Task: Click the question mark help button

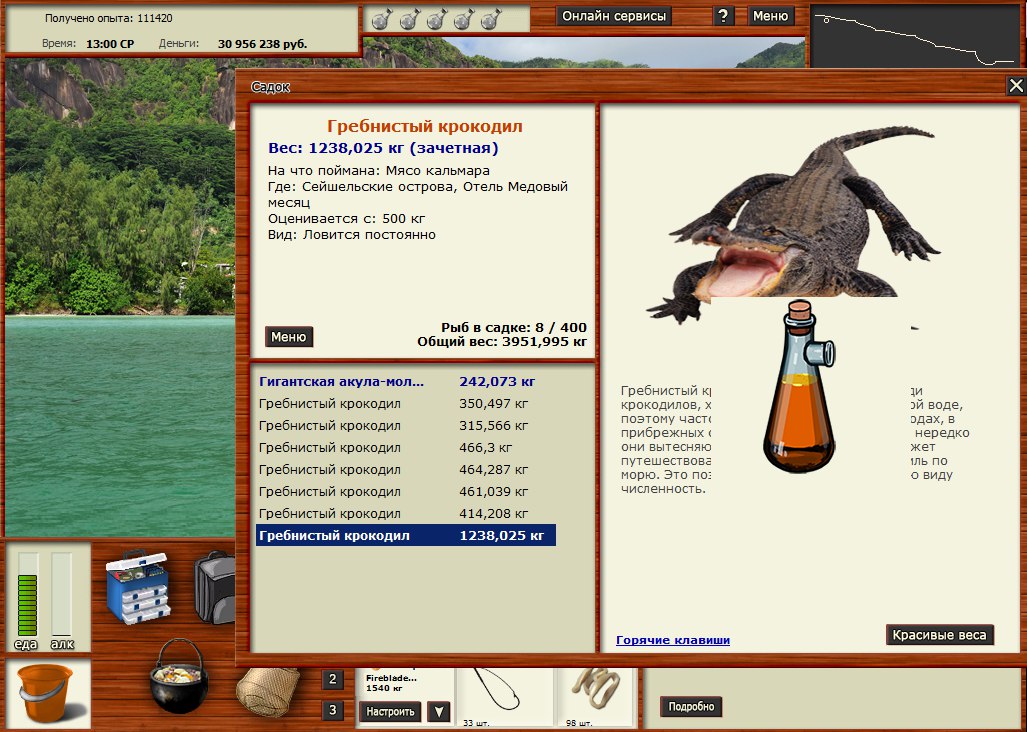Action: (x=725, y=16)
